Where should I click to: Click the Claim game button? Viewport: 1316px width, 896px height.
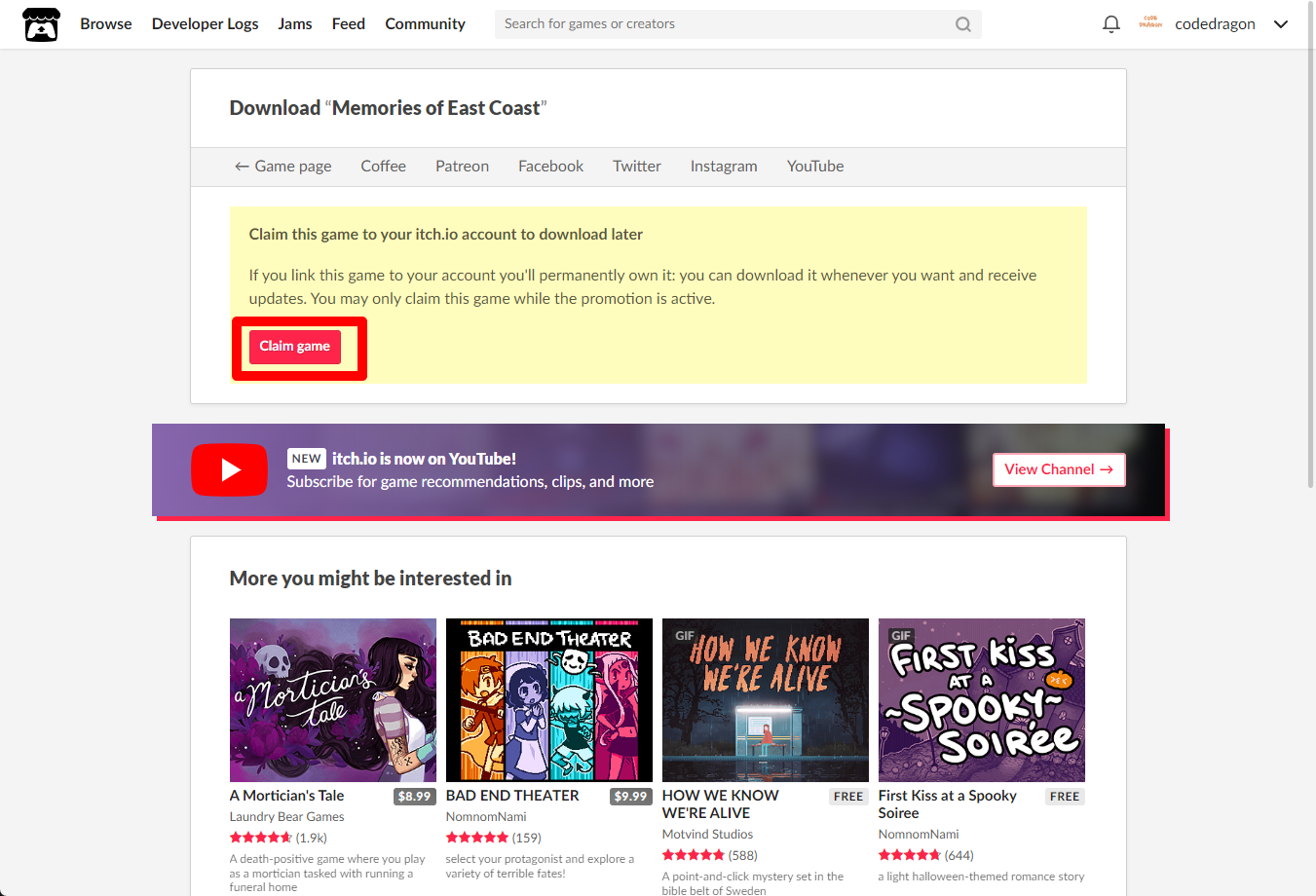pyautogui.click(x=295, y=347)
